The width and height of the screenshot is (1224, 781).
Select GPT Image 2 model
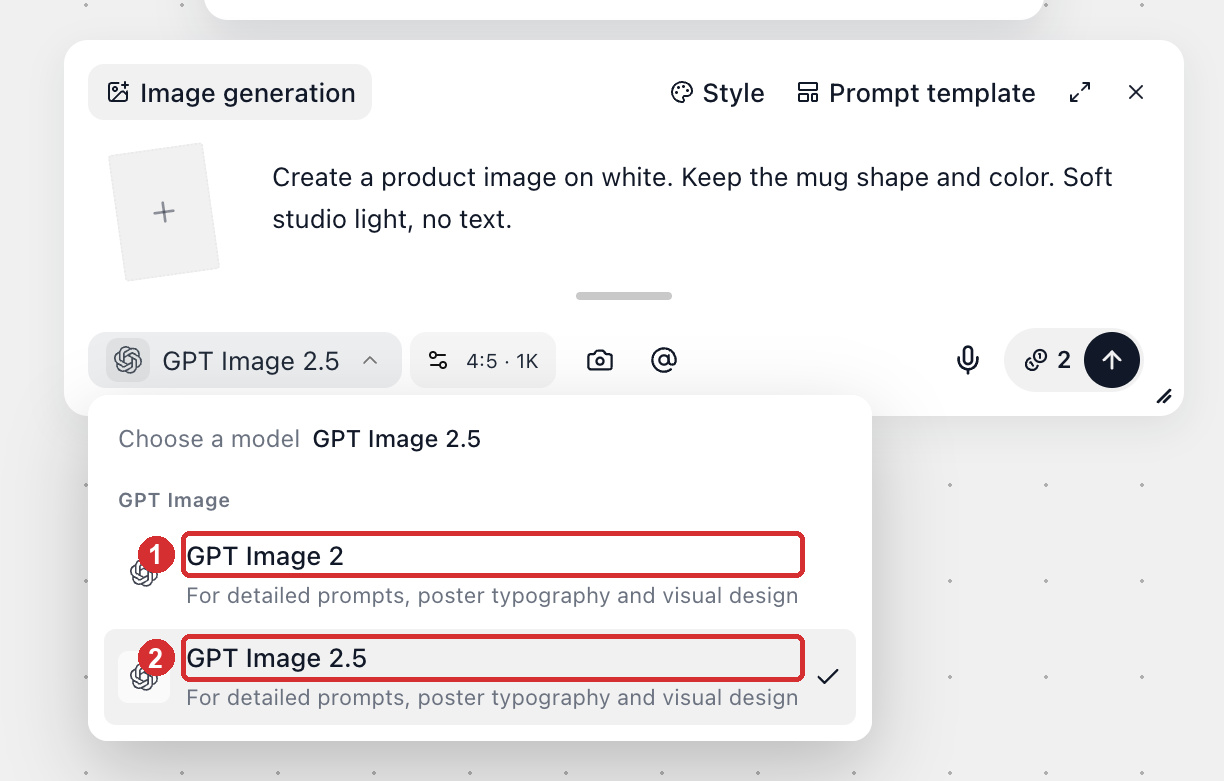tap(480, 572)
